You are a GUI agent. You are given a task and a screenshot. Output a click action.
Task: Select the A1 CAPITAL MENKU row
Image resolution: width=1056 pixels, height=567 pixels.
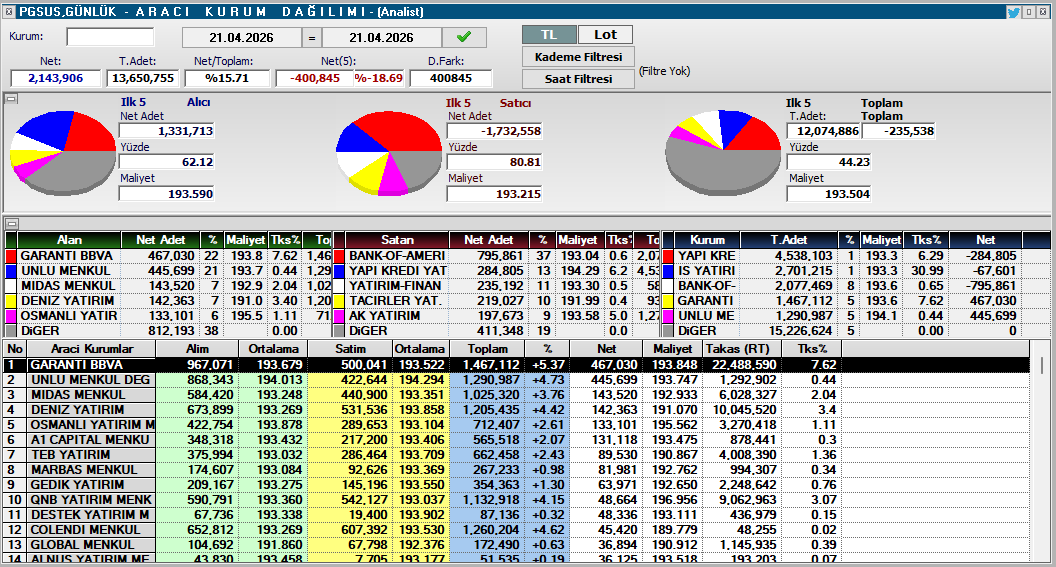(x=517, y=440)
